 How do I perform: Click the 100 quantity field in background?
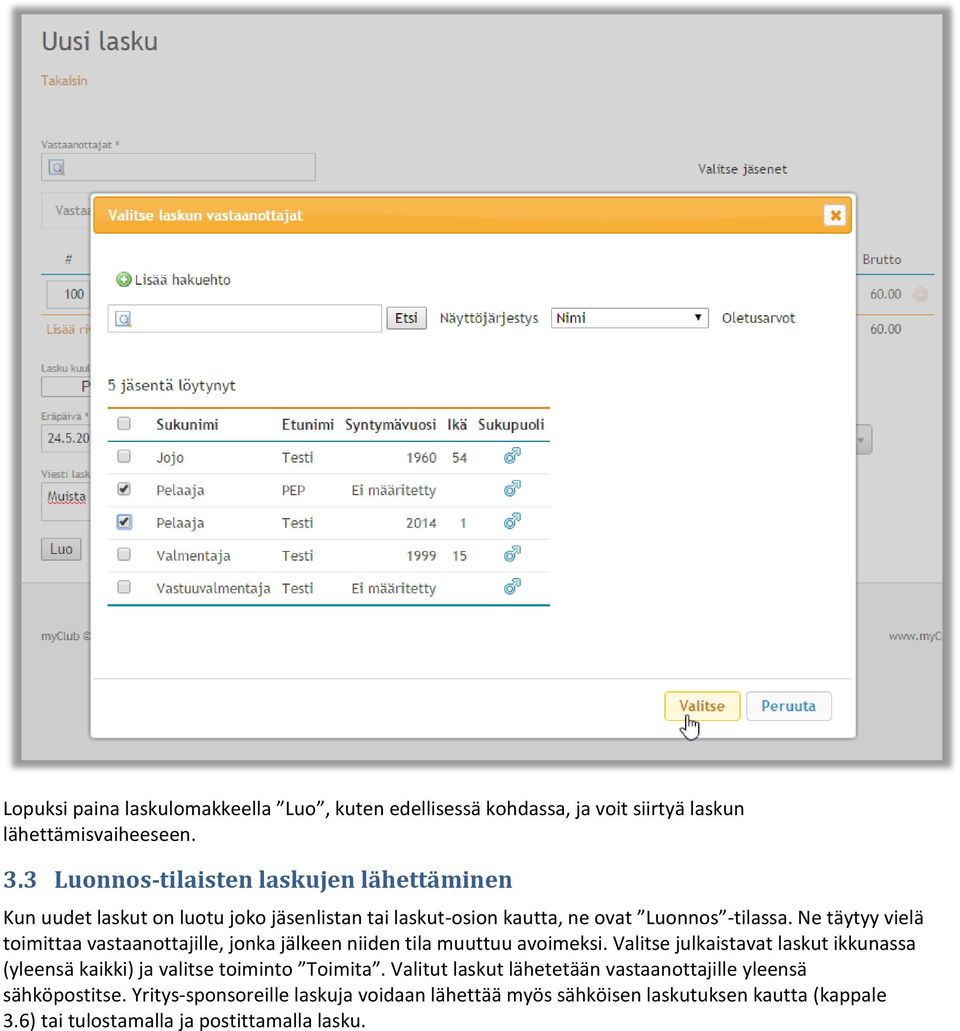68,294
